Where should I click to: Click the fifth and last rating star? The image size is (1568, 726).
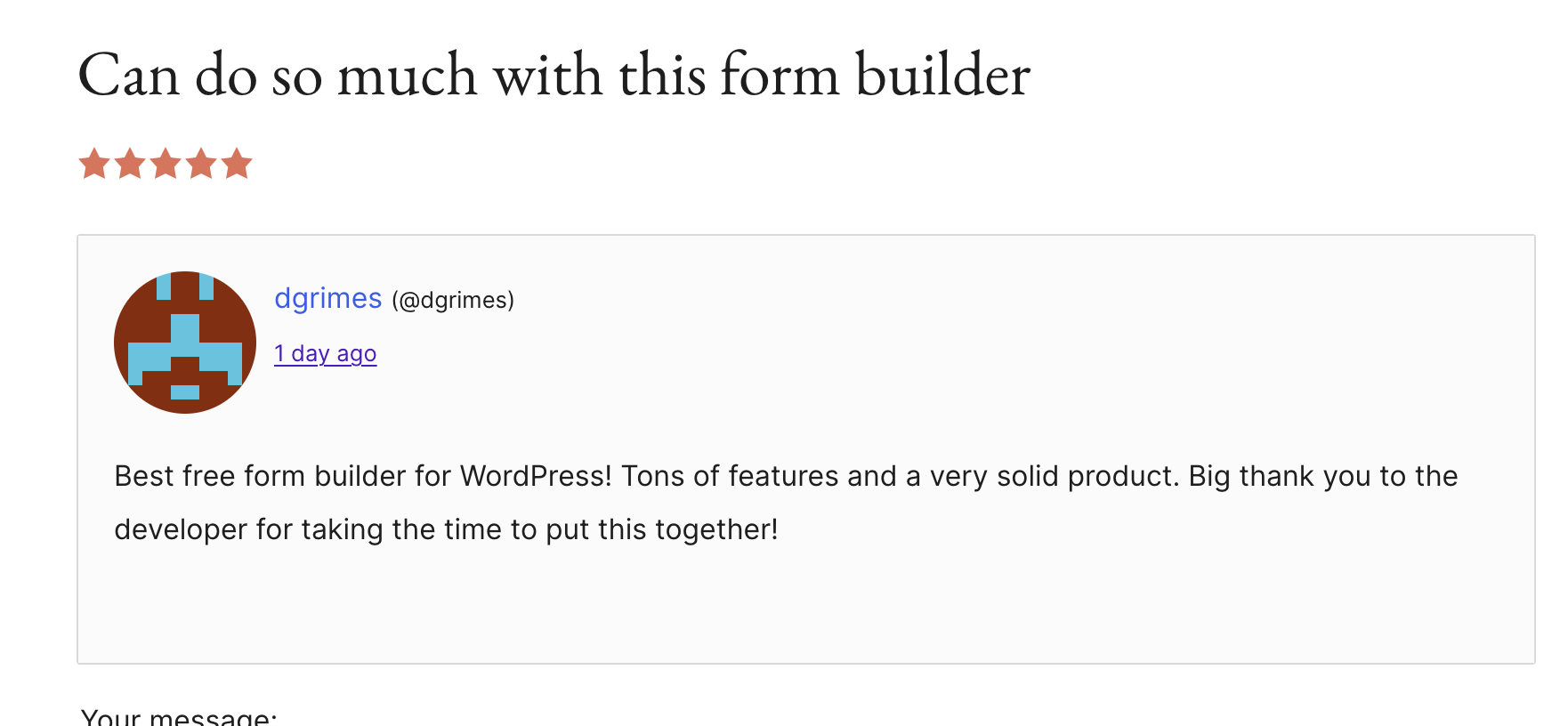(237, 165)
